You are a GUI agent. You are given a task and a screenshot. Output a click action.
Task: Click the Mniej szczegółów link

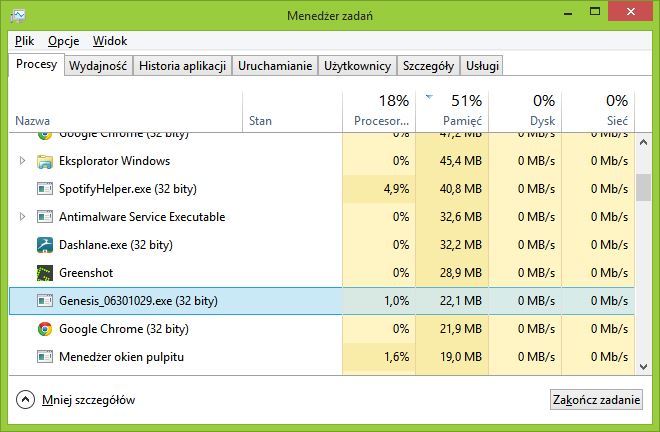[88, 400]
